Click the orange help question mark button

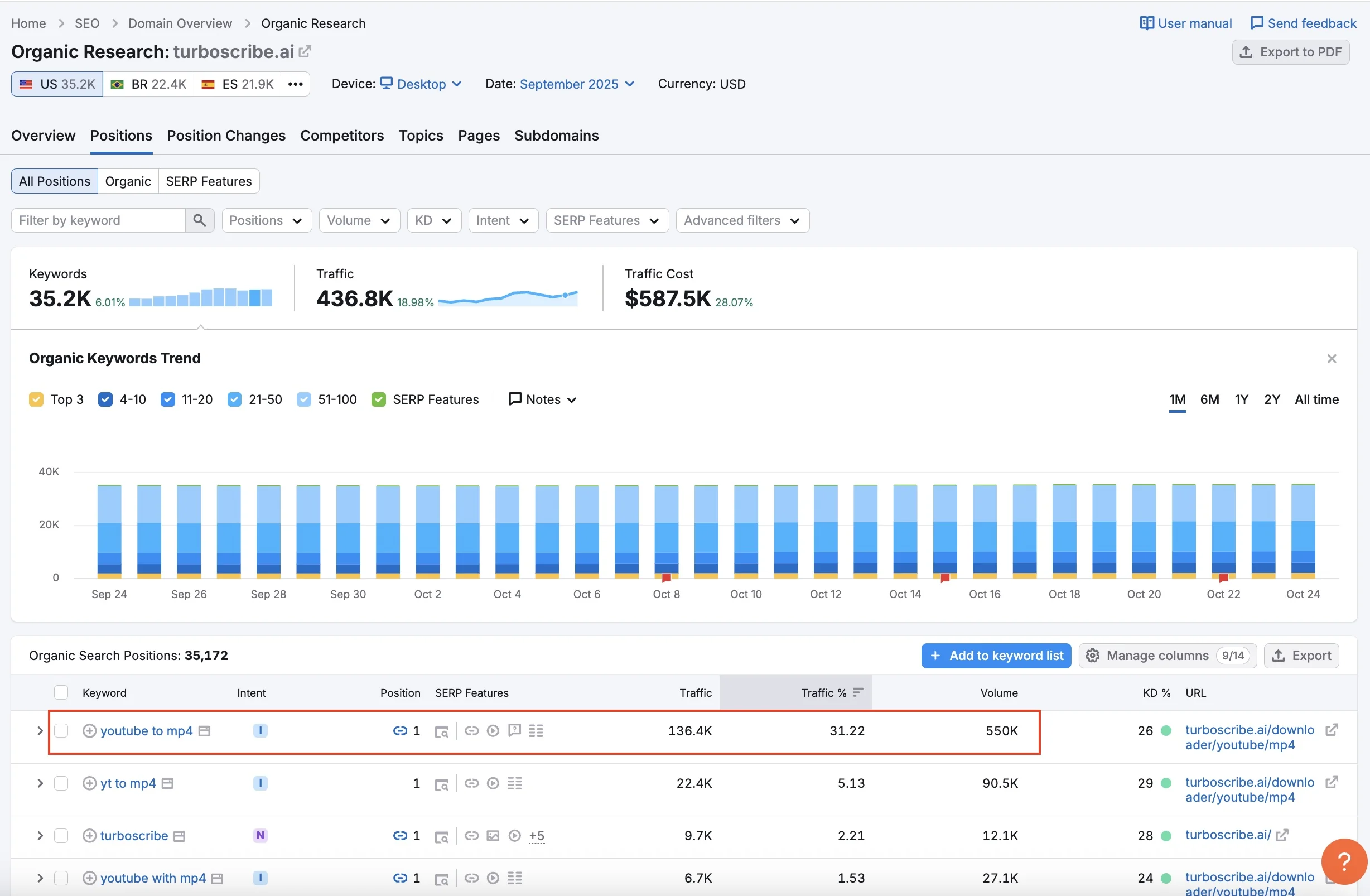1344,861
